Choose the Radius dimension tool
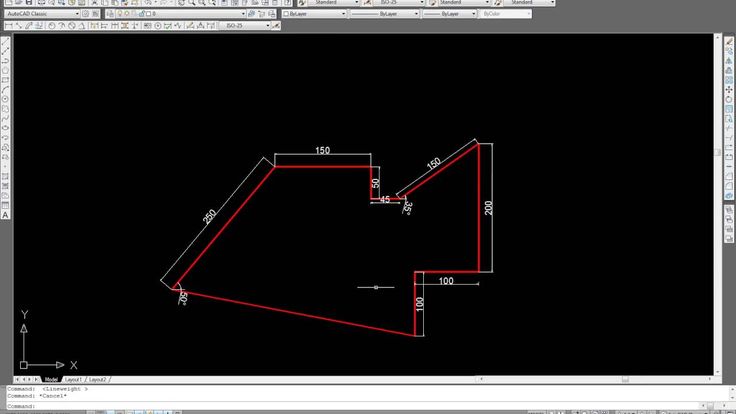Screen dimensions: 736x414 point(52,25)
